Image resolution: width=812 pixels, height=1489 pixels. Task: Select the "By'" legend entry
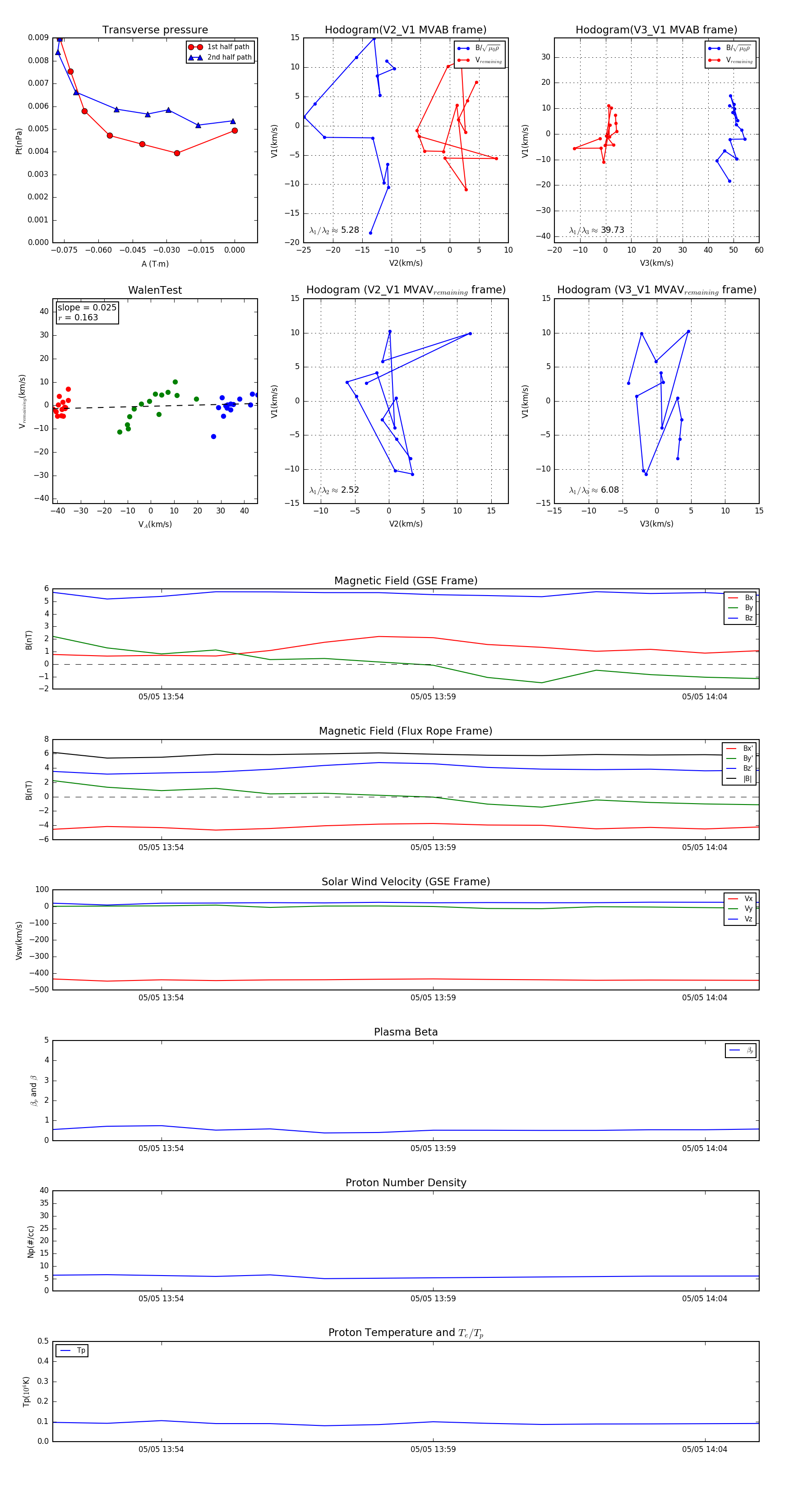click(739, 758)
